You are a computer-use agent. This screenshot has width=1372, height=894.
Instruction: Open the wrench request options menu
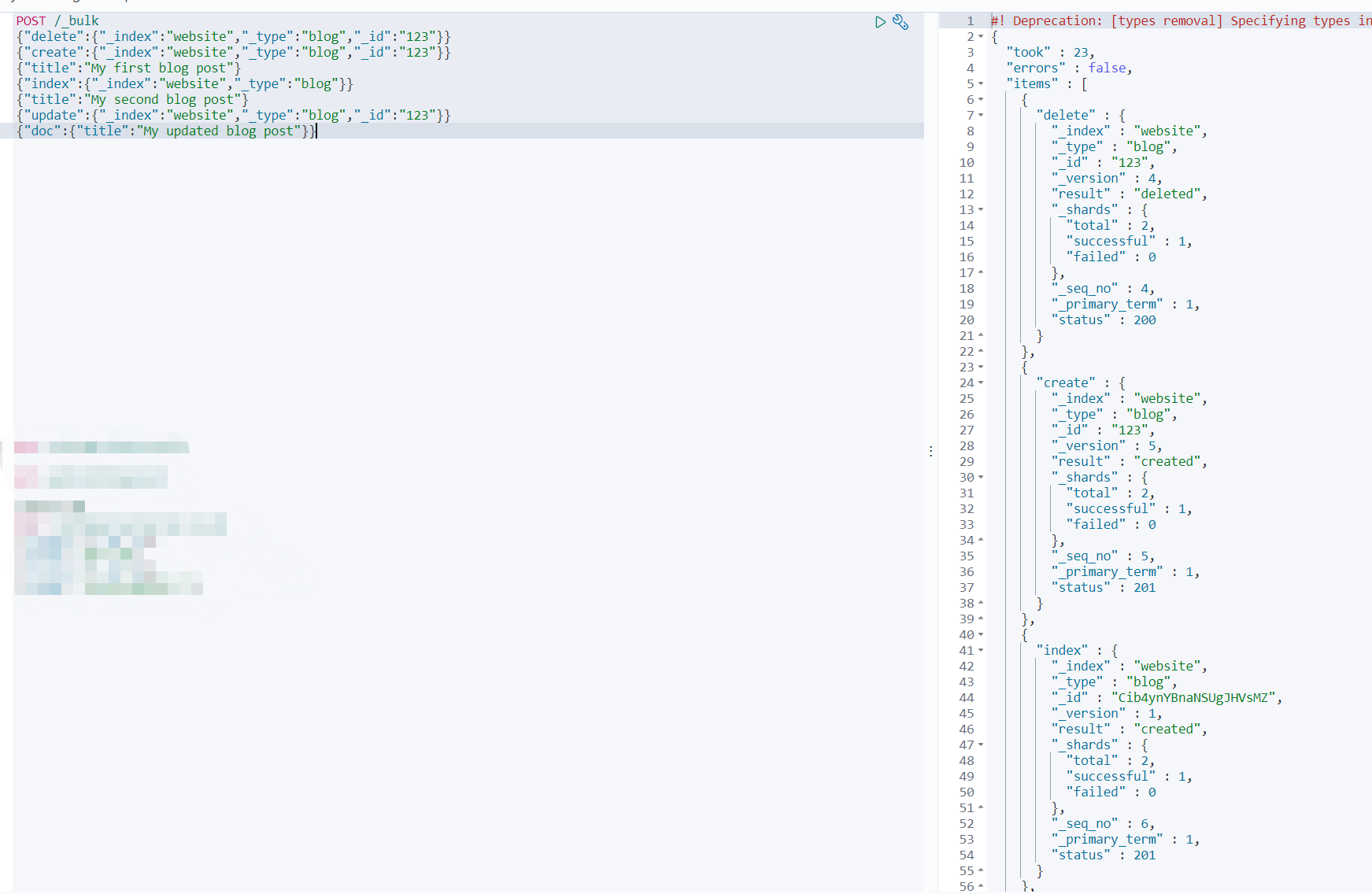pyautogui.click(x=900, y=22)
